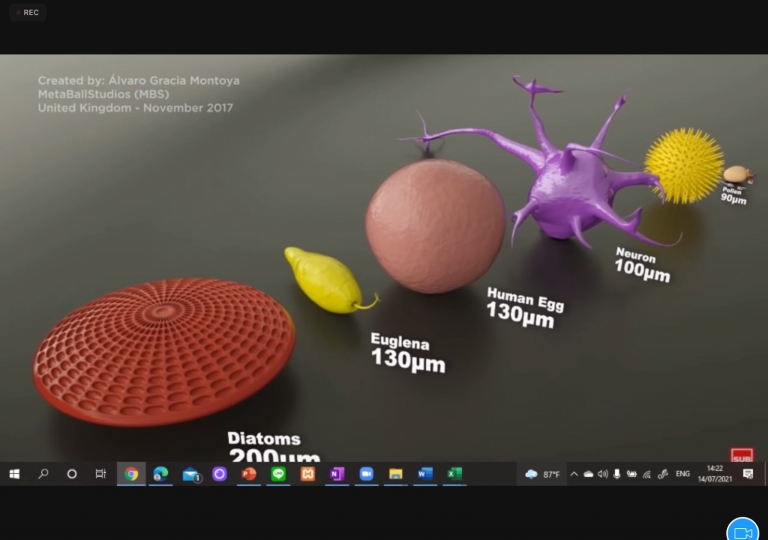Click the 'Euglena' label in video

[x=400, y=342]
